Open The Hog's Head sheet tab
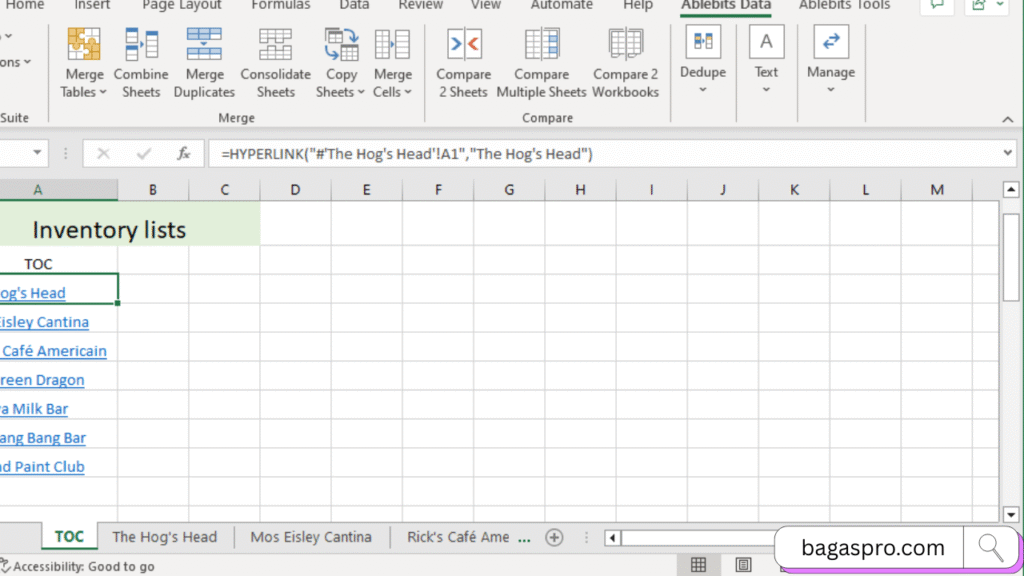Screen dimensions: 1024x576 [x=164, y=537]
